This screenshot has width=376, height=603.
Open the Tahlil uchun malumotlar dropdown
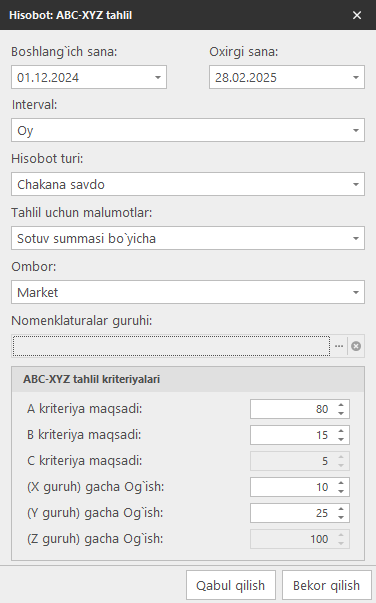[x=356, y=238]
